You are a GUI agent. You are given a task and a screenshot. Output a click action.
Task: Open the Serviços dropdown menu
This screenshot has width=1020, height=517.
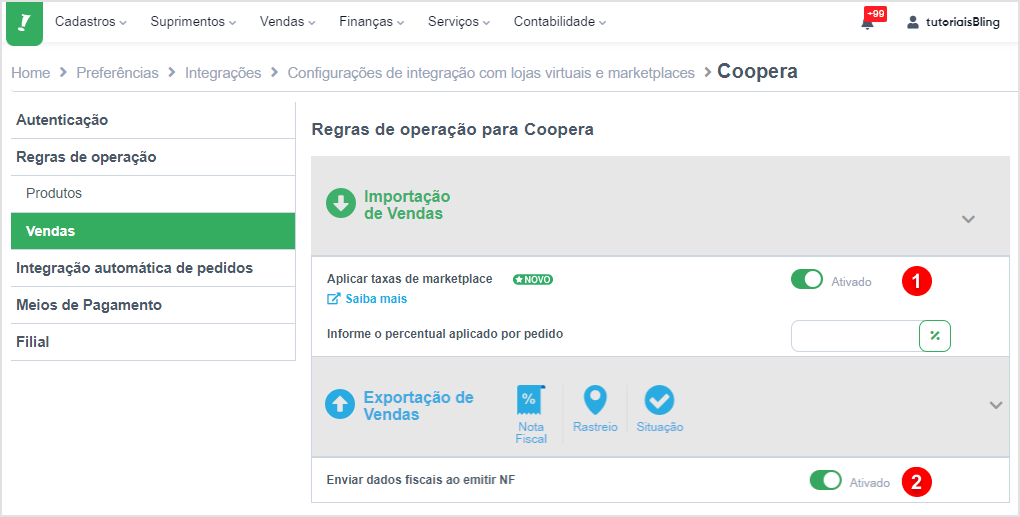pos(459,21)
